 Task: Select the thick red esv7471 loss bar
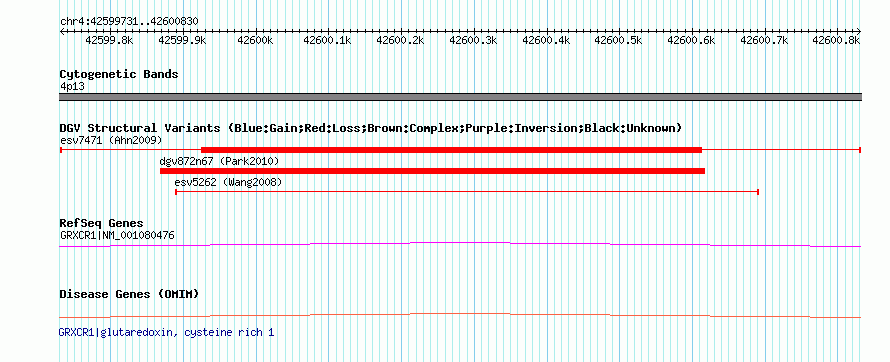pyautogui.click(x=452, y=150)
